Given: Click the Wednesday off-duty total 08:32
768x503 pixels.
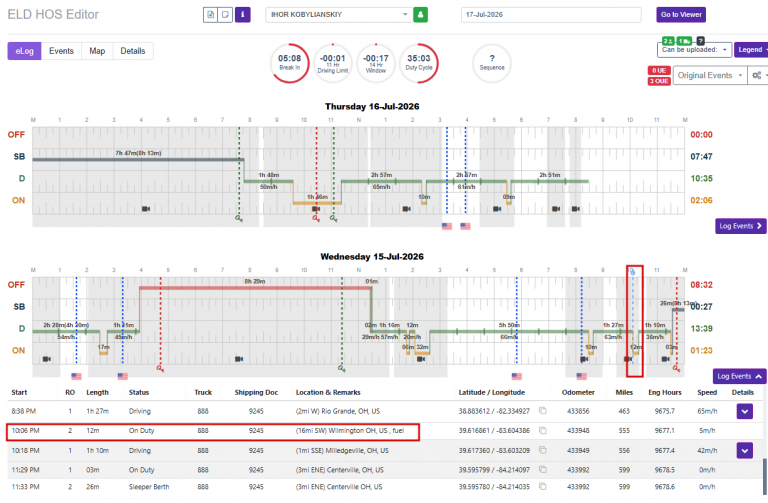Looking at the screenshot, I should pyautogui.click(x=701, y=285).
